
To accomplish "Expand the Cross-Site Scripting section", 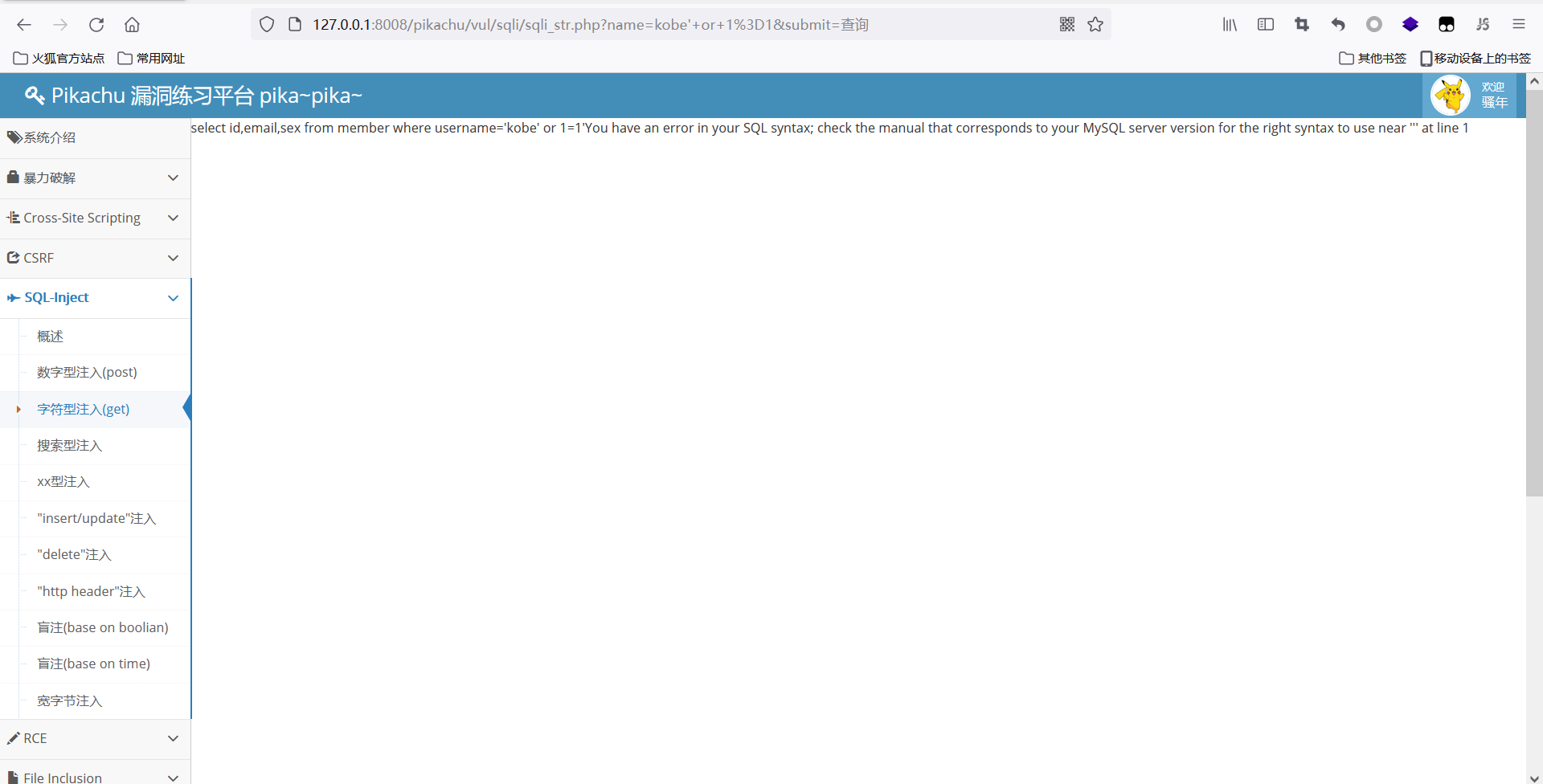I will (x=95, y=218).
